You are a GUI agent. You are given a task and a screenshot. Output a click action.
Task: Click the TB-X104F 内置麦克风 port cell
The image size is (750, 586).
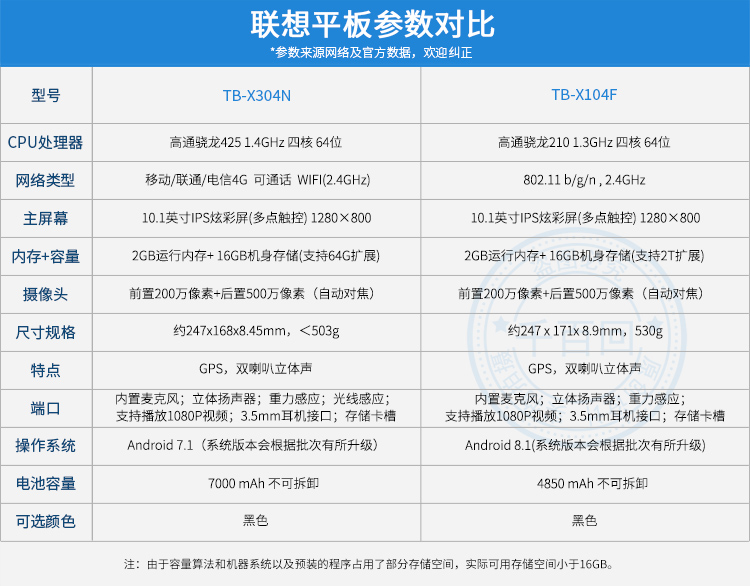coord(585,408)
